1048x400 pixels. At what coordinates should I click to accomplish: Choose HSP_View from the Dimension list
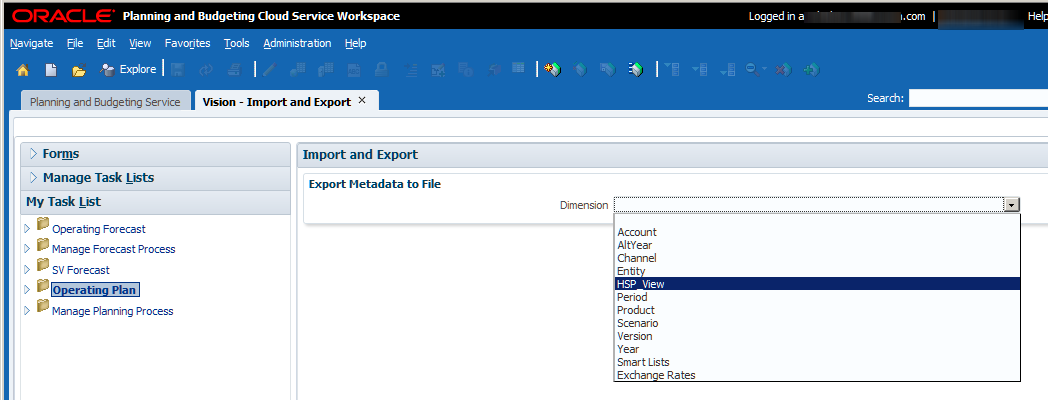817,284
